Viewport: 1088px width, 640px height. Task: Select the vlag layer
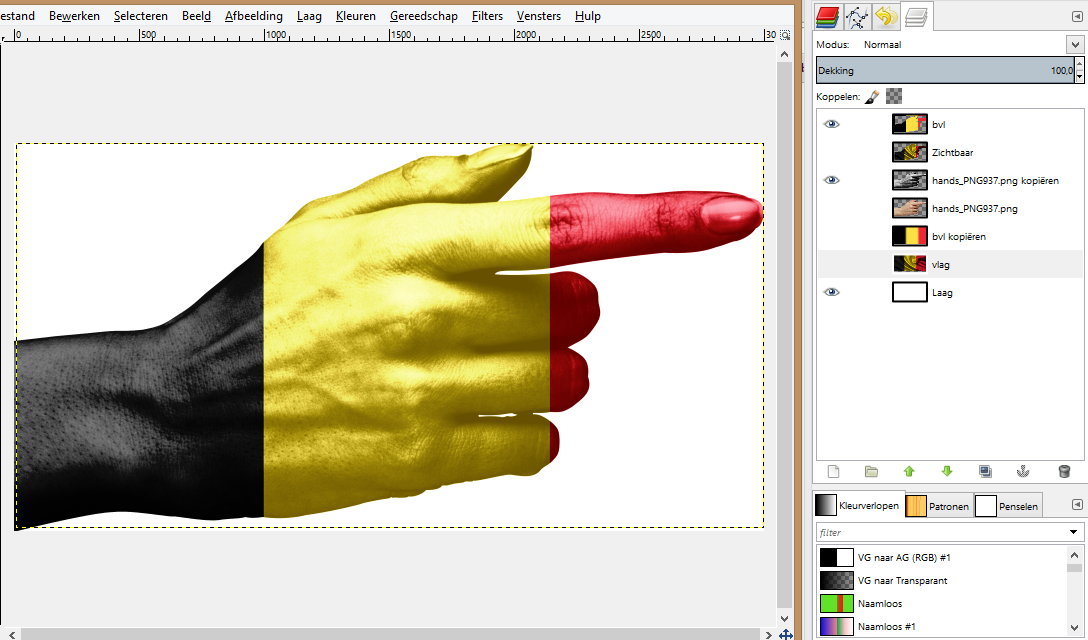tap(940, 264)
